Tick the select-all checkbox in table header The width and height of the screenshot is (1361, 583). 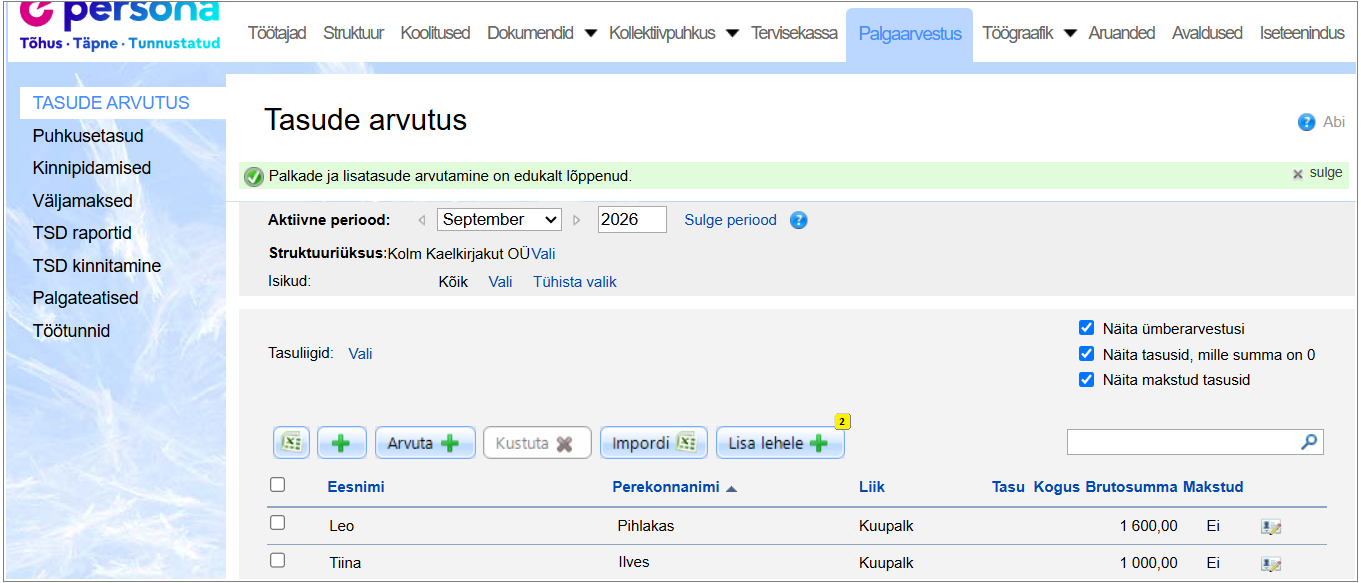[278, 485]
